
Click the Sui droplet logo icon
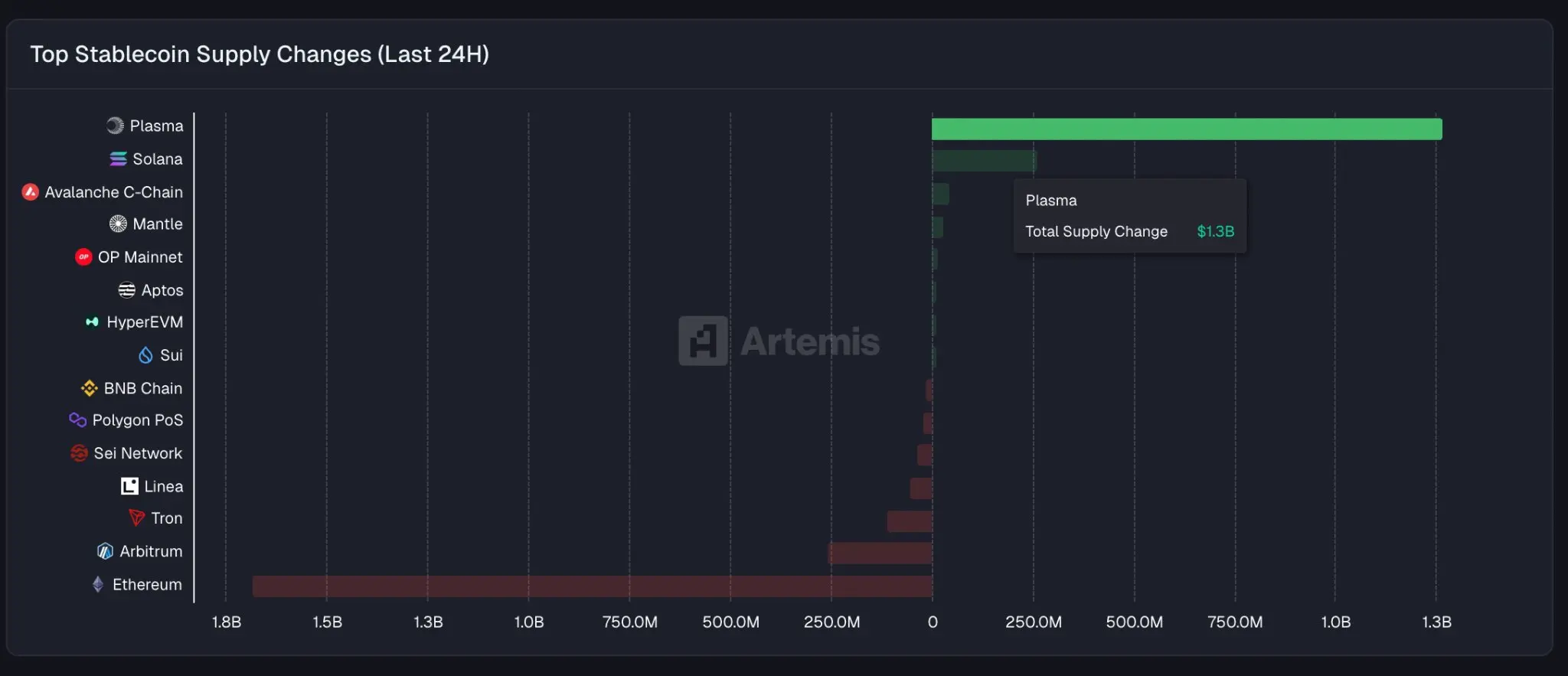point(145,355)
